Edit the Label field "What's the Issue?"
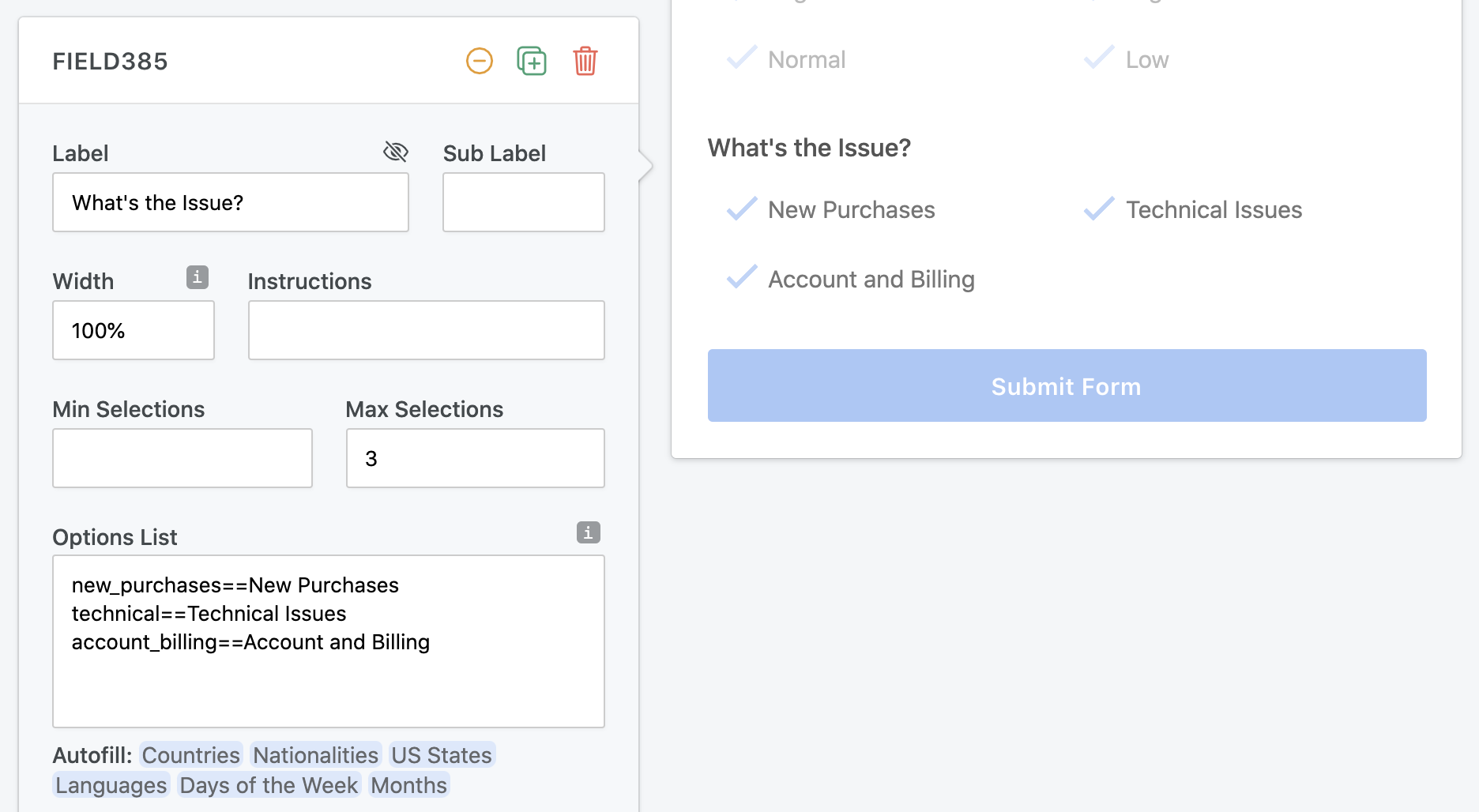 click(231, 202)
